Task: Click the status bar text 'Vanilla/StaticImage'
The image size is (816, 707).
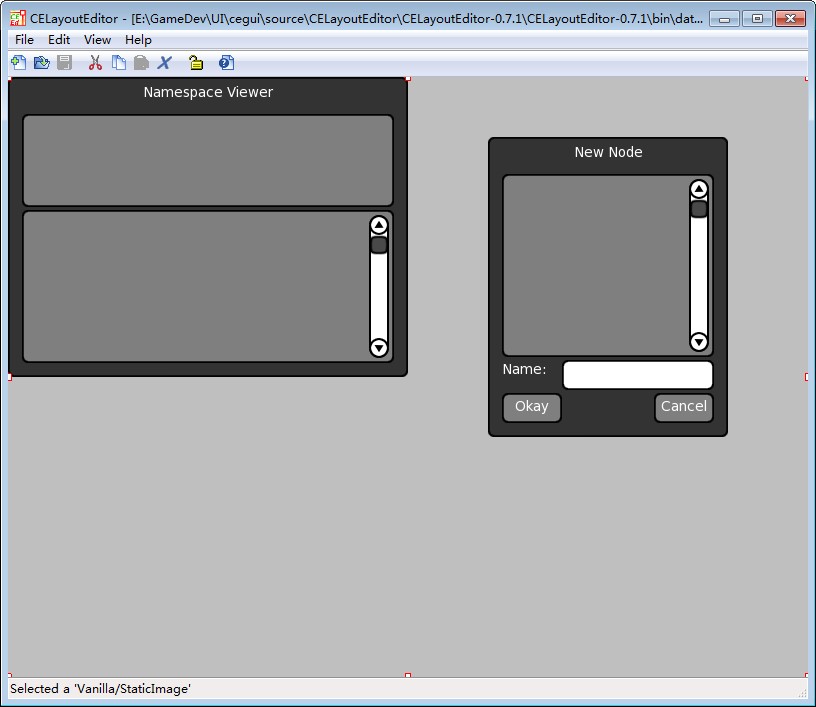Action: pyautogui.click(x=133, y=689)
